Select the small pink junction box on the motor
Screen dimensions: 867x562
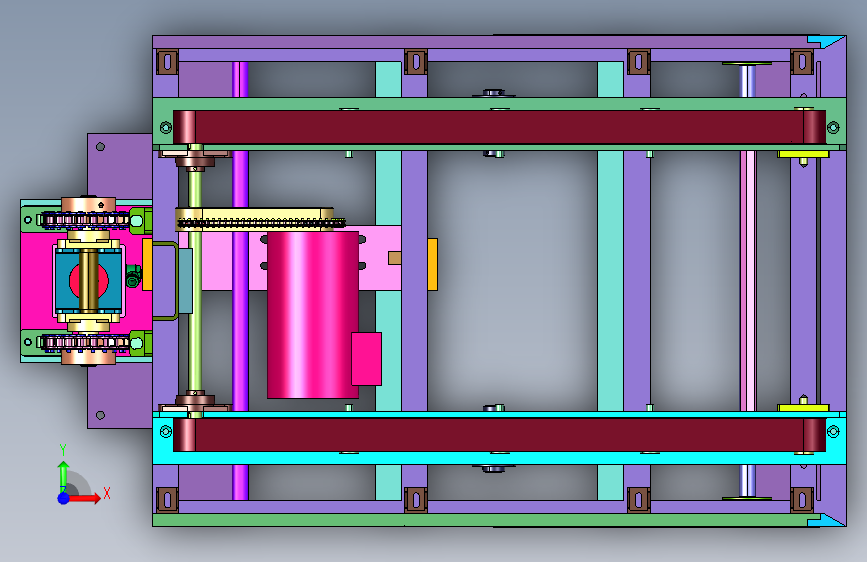tap(367, 359)
